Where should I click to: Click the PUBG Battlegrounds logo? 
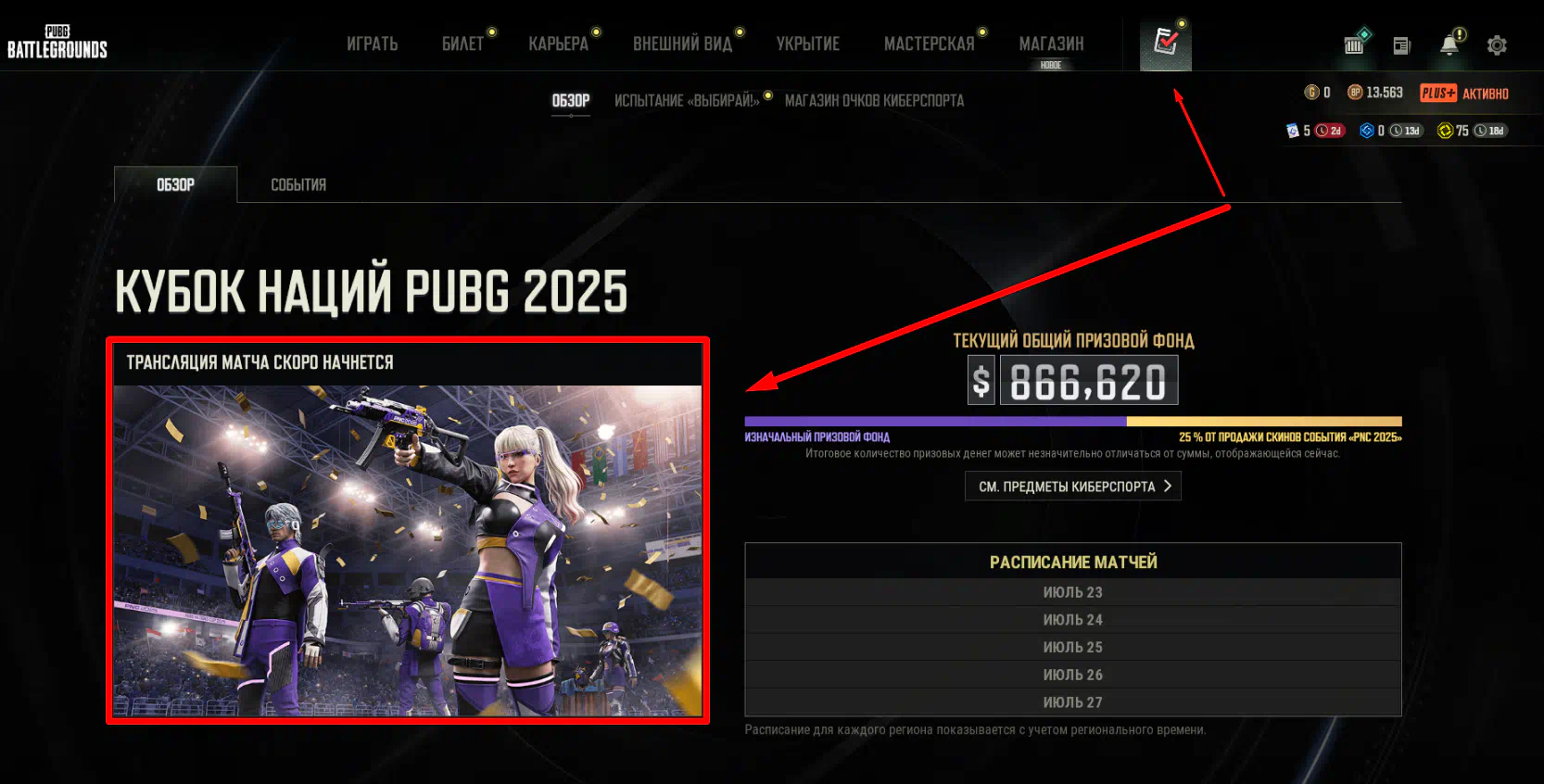pyautogui.click(x=57, y=43)
